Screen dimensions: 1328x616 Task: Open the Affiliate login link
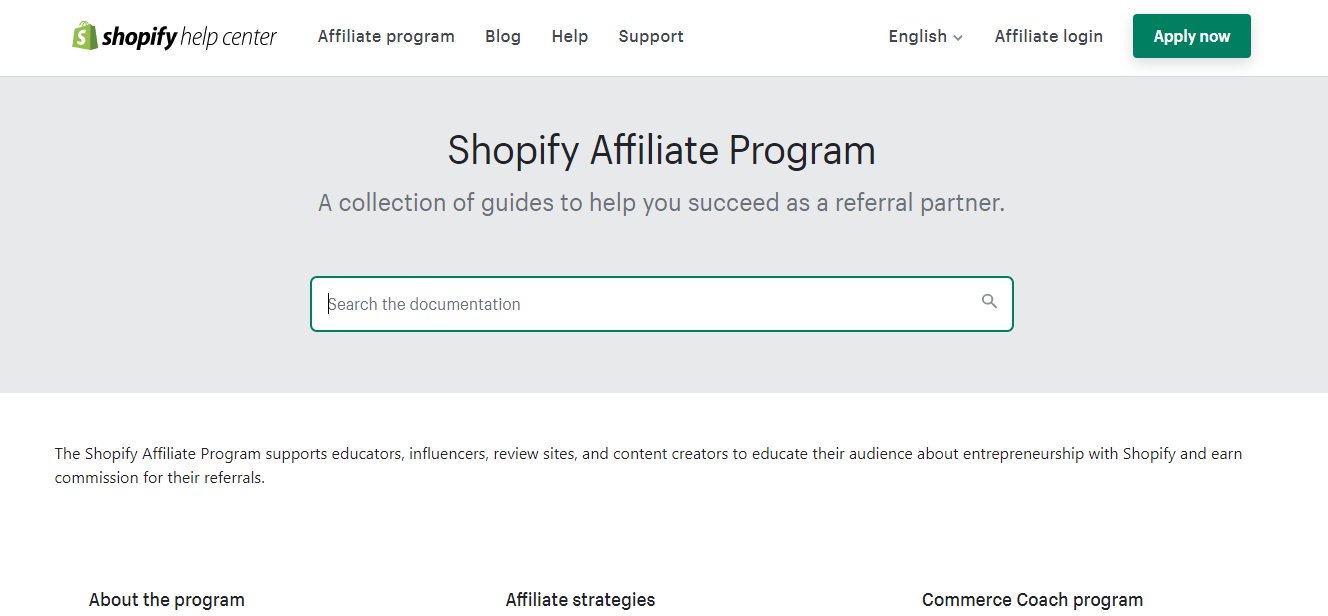coord(1049,36)
